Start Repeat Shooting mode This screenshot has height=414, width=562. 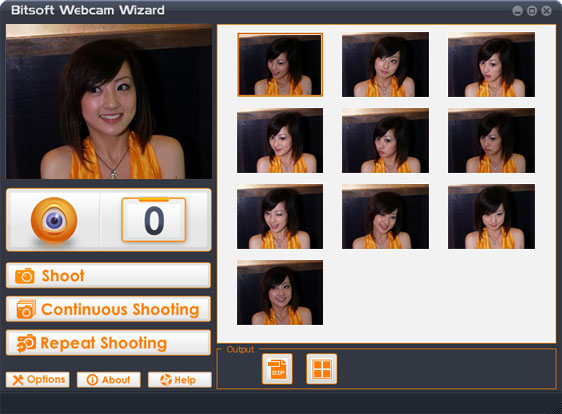click(108, 343)
